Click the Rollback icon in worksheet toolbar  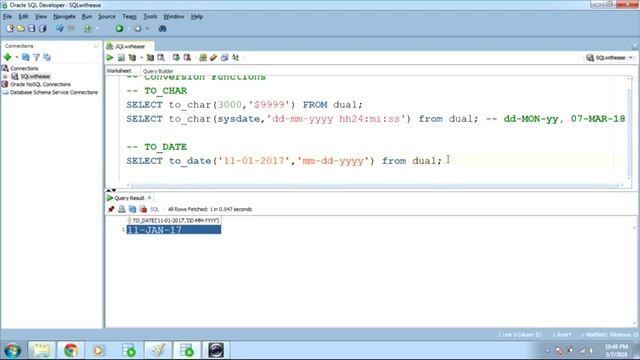(x=187, y=58)
